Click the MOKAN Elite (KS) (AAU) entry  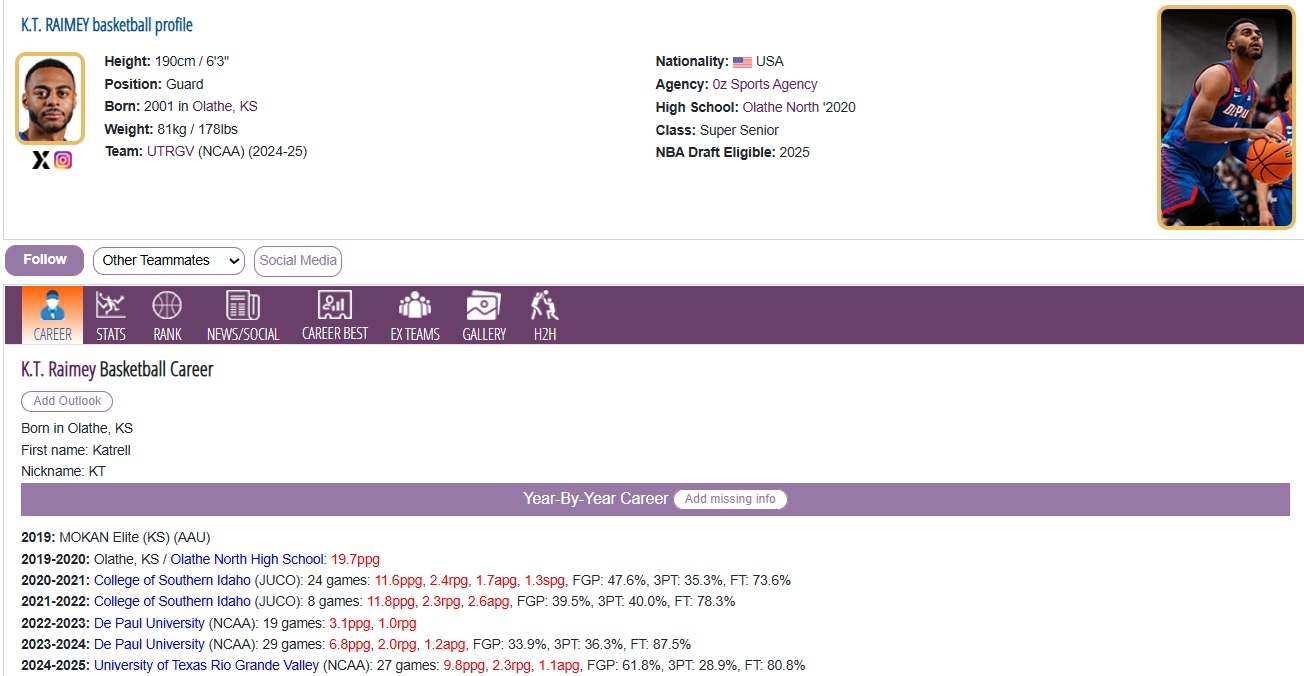click(135, 537)
